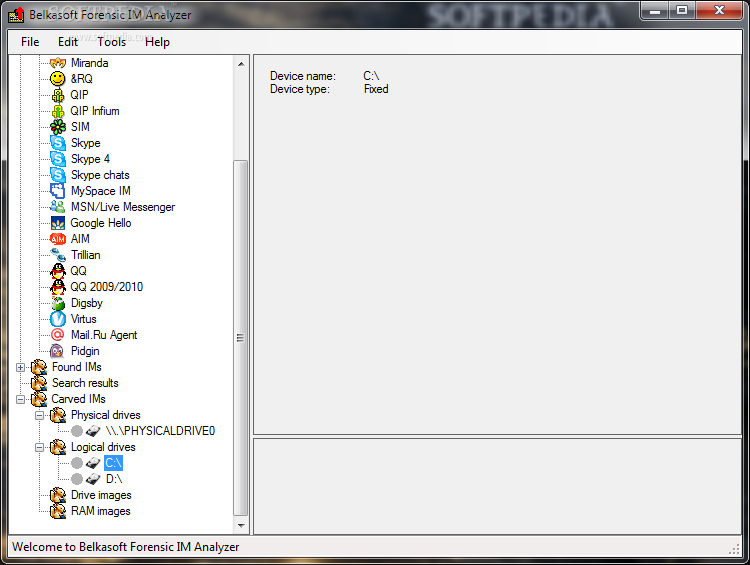Minimize the Belkasoft window
750x565 pixels.
coord(655,10)
